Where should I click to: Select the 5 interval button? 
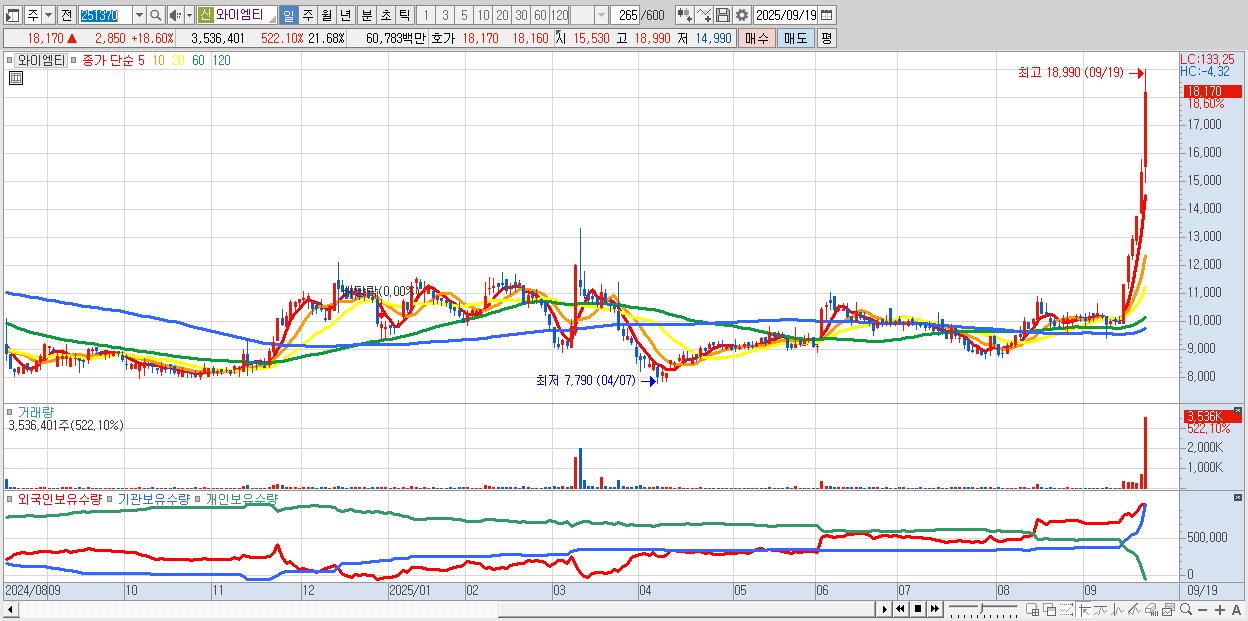(x=464, y=15)
